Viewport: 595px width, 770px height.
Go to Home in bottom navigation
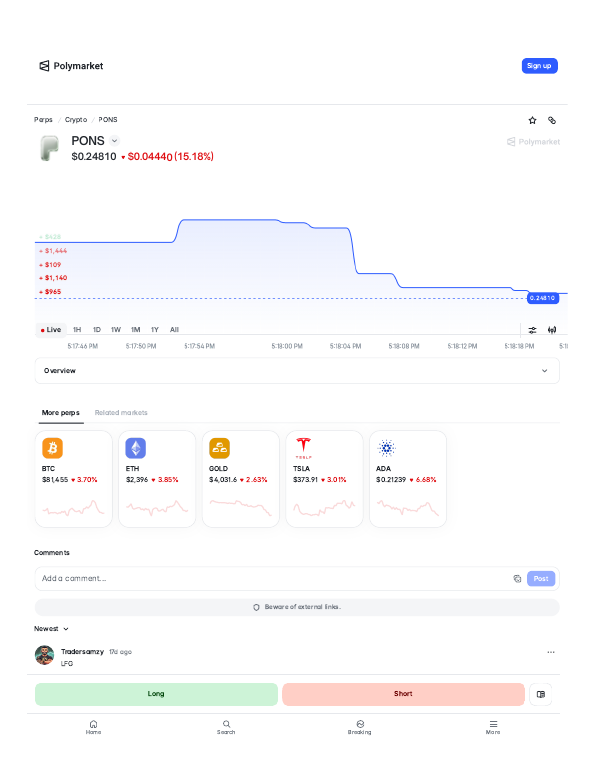pos(93,727)
